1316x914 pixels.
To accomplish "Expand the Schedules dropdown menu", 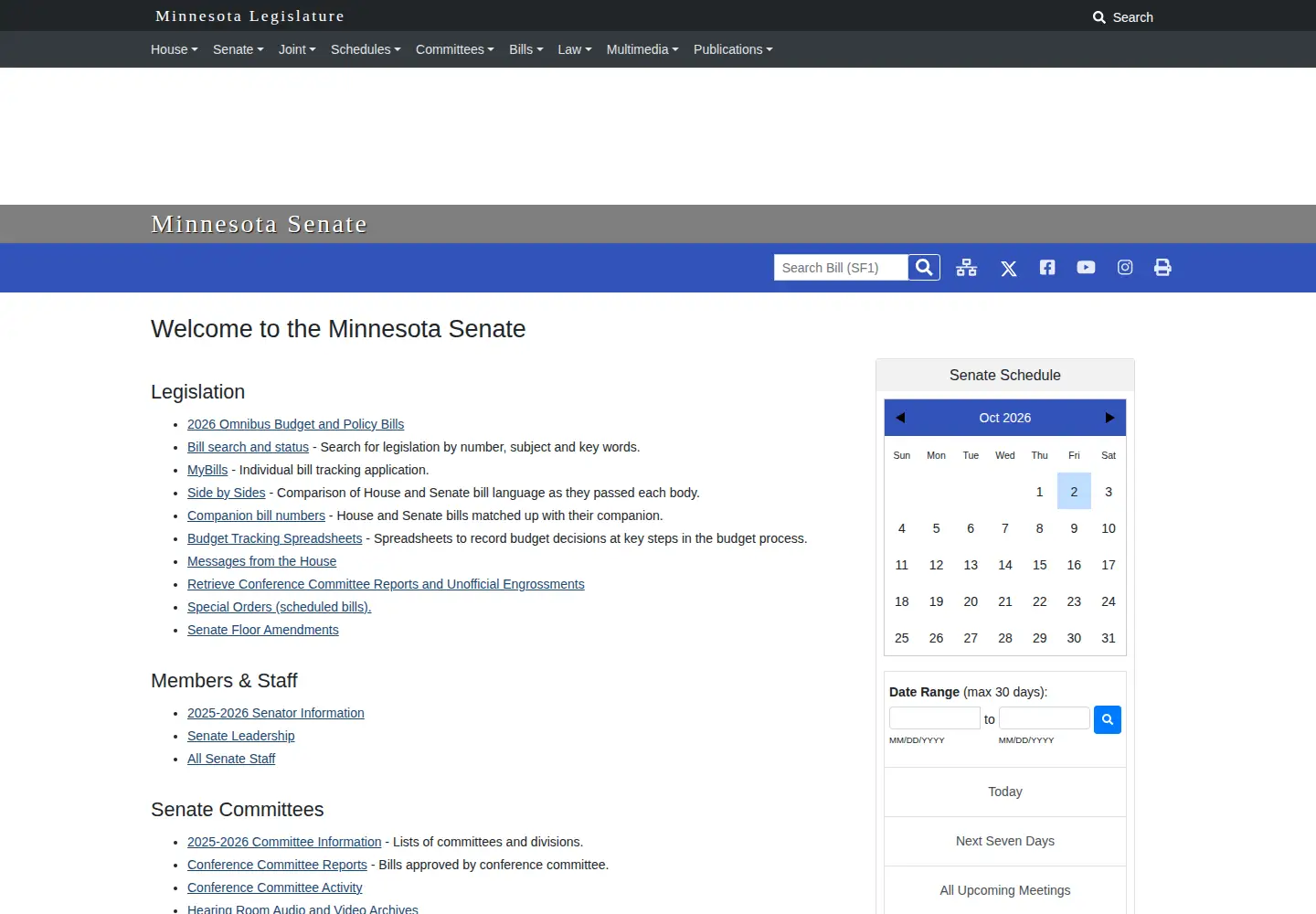I will (366, 49).
